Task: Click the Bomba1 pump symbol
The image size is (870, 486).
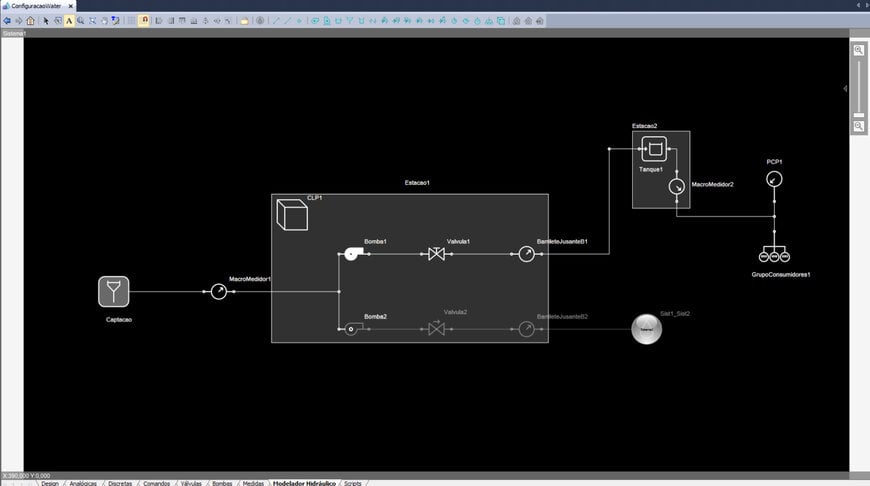Action: (x=351, y=254)
